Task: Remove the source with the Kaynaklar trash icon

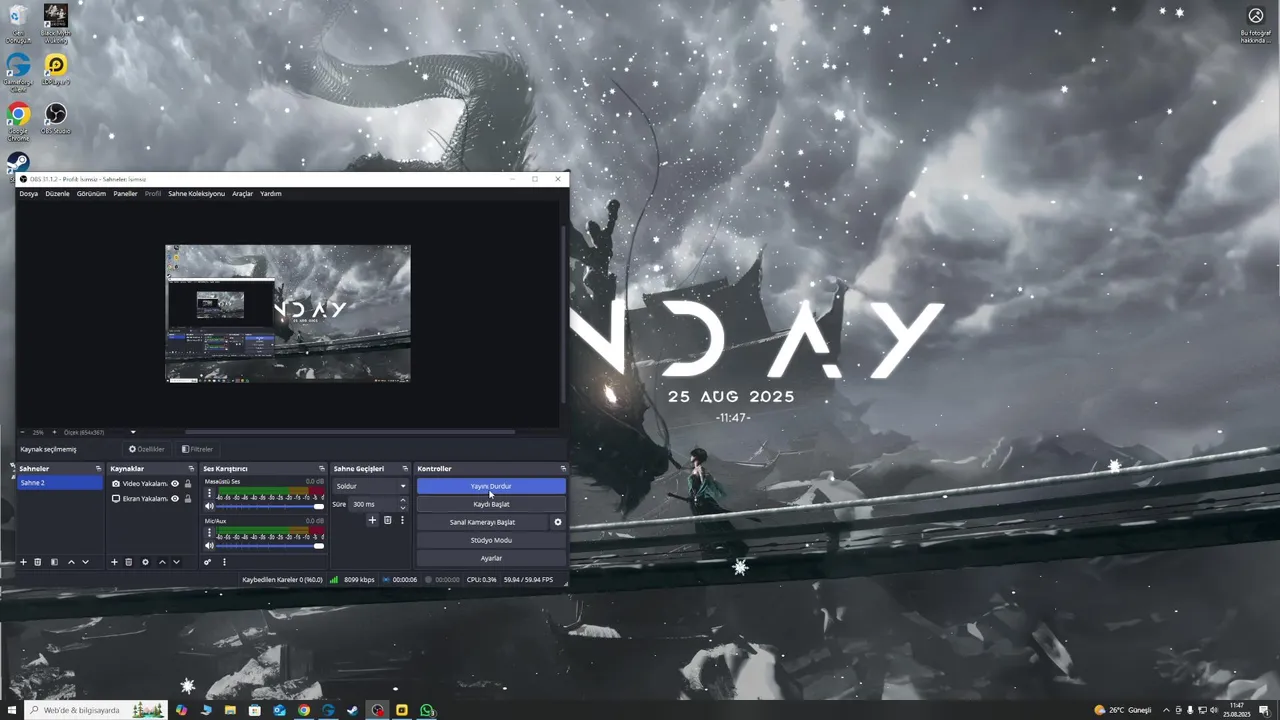Action: pos(128,562)
